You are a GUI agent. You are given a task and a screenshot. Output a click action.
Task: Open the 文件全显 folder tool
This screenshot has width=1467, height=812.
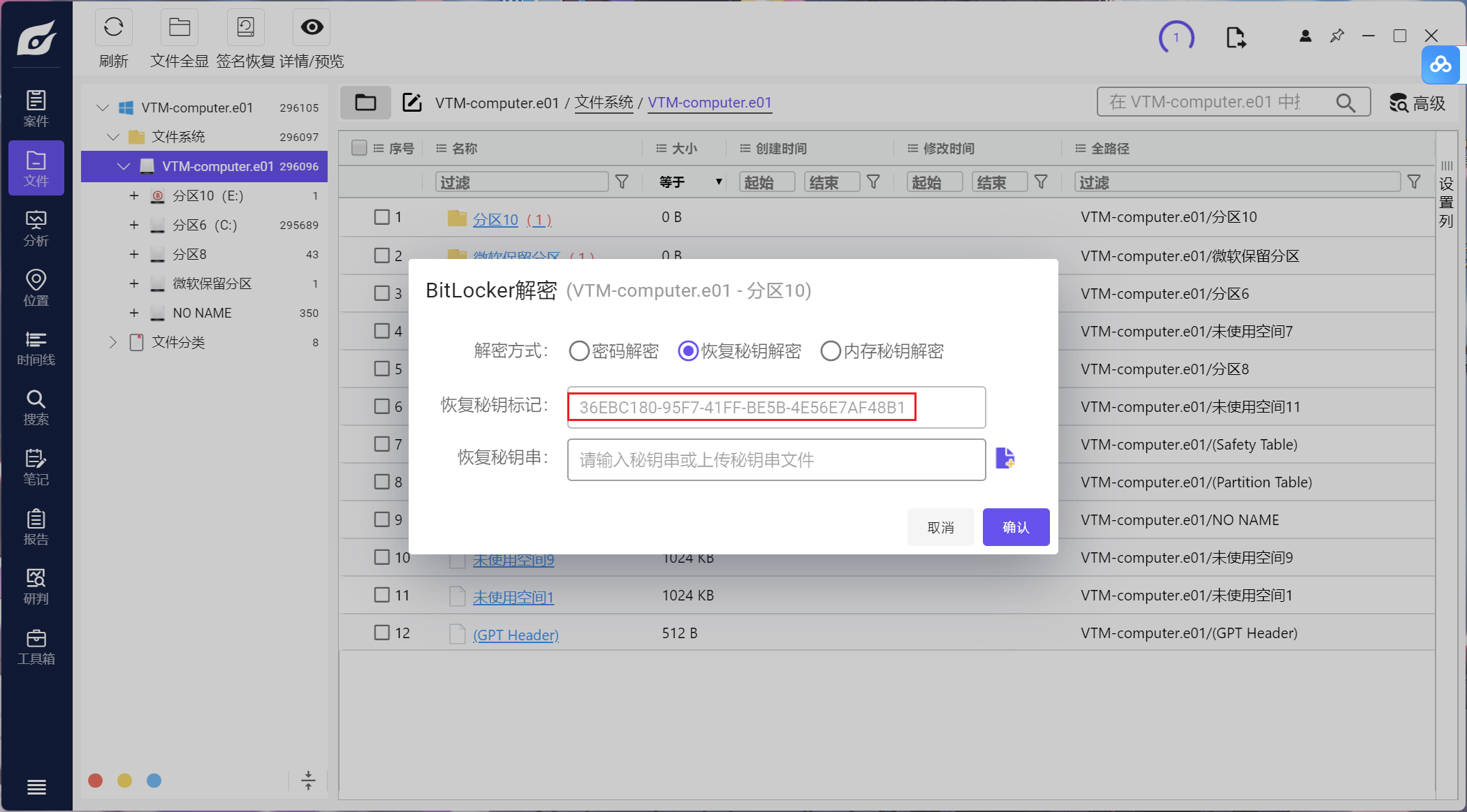(x=180, y=28)
